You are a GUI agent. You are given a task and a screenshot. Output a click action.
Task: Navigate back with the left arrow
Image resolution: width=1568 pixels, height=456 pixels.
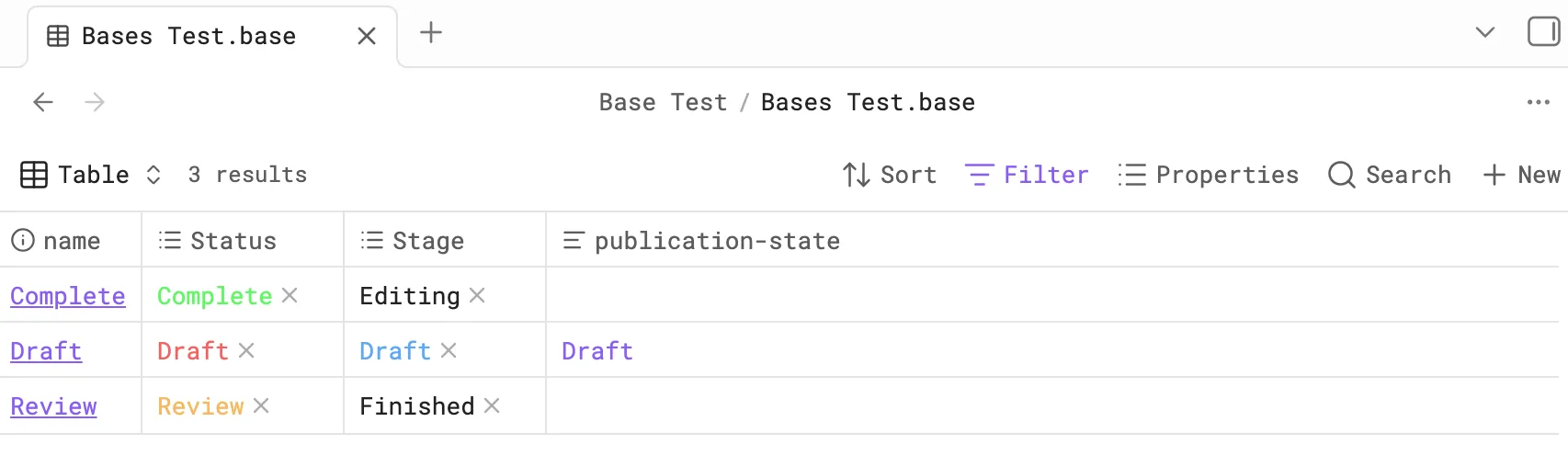point(43,102)
